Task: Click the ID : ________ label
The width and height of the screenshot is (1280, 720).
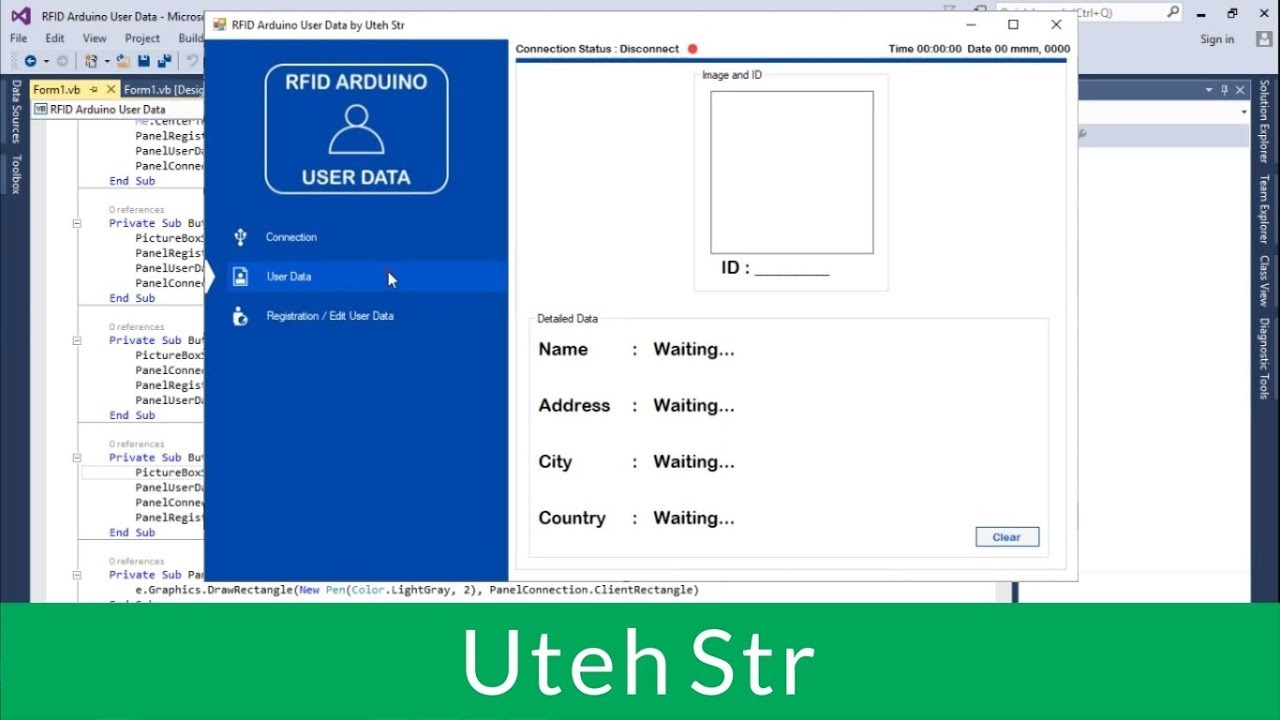Action: point(775,268)
